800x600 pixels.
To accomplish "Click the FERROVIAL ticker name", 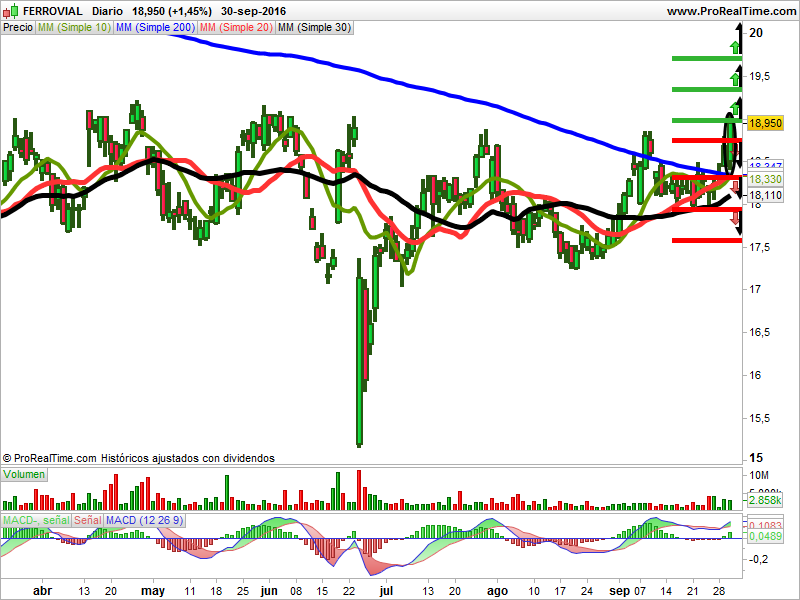I will [x=53, y=11].
